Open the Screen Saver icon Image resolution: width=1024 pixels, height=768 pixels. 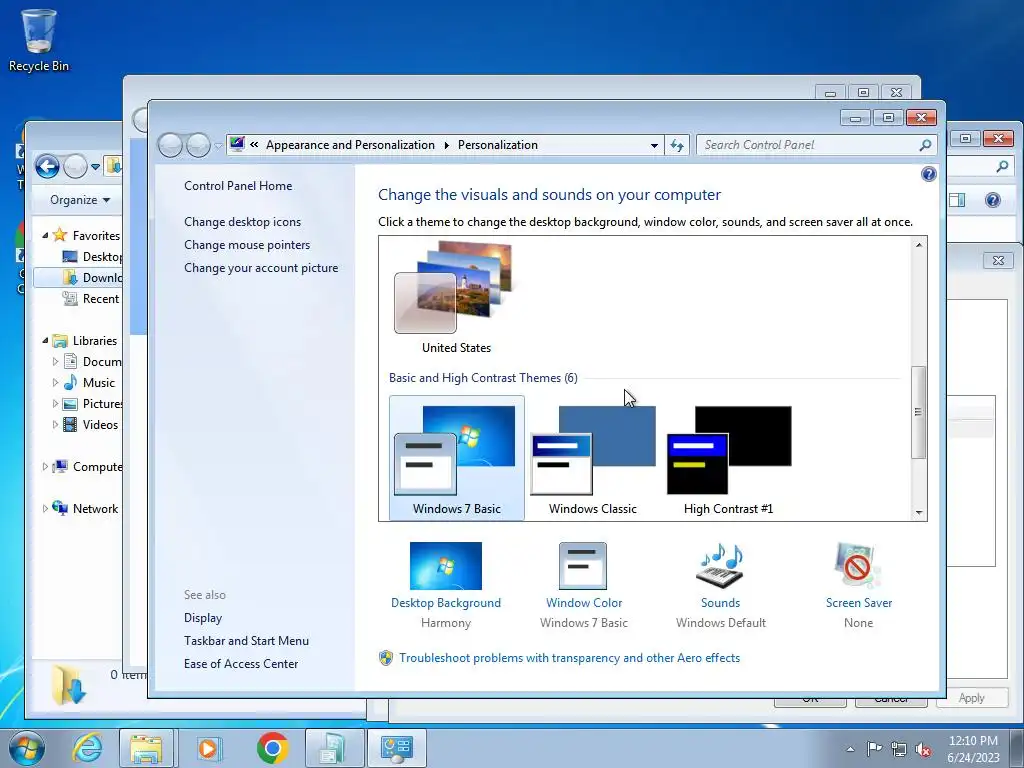857,566
